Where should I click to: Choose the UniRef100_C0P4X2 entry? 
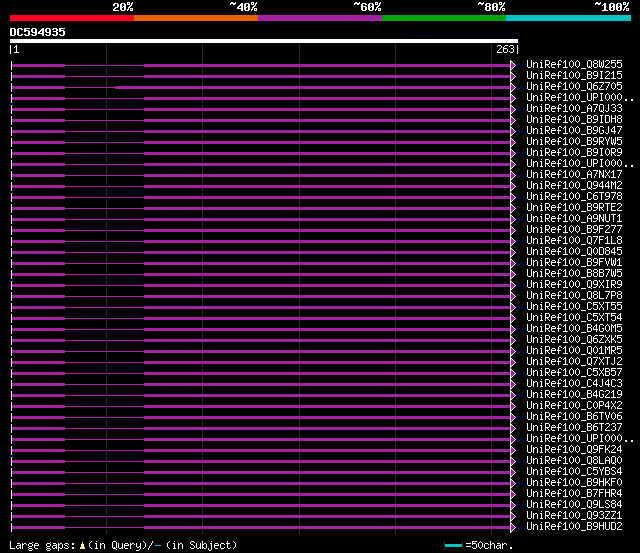pyautogui.click(x=574, y=406)
